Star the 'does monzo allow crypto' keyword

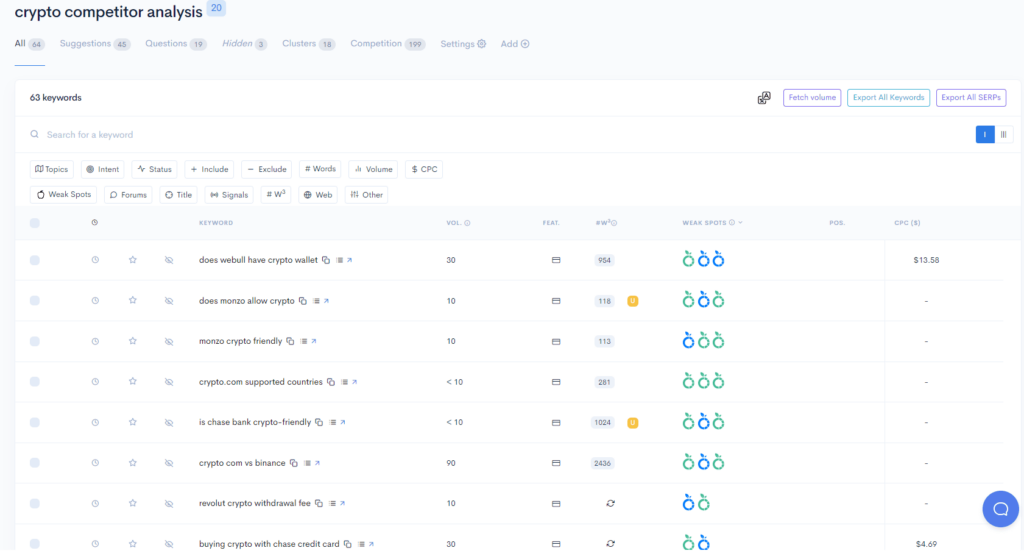click(x=133, y=300)
